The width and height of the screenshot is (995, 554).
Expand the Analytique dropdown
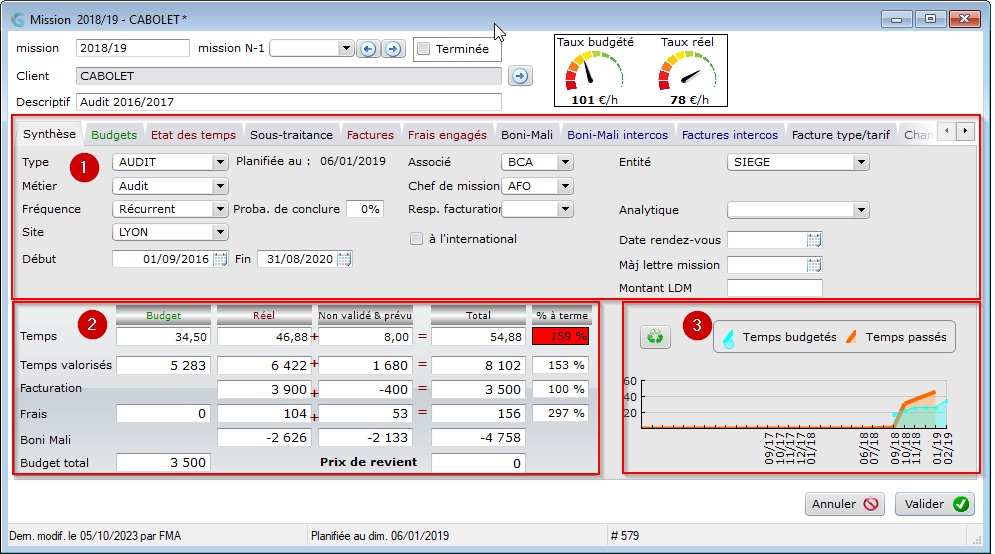pyautogui.click(x=860, y=210)
